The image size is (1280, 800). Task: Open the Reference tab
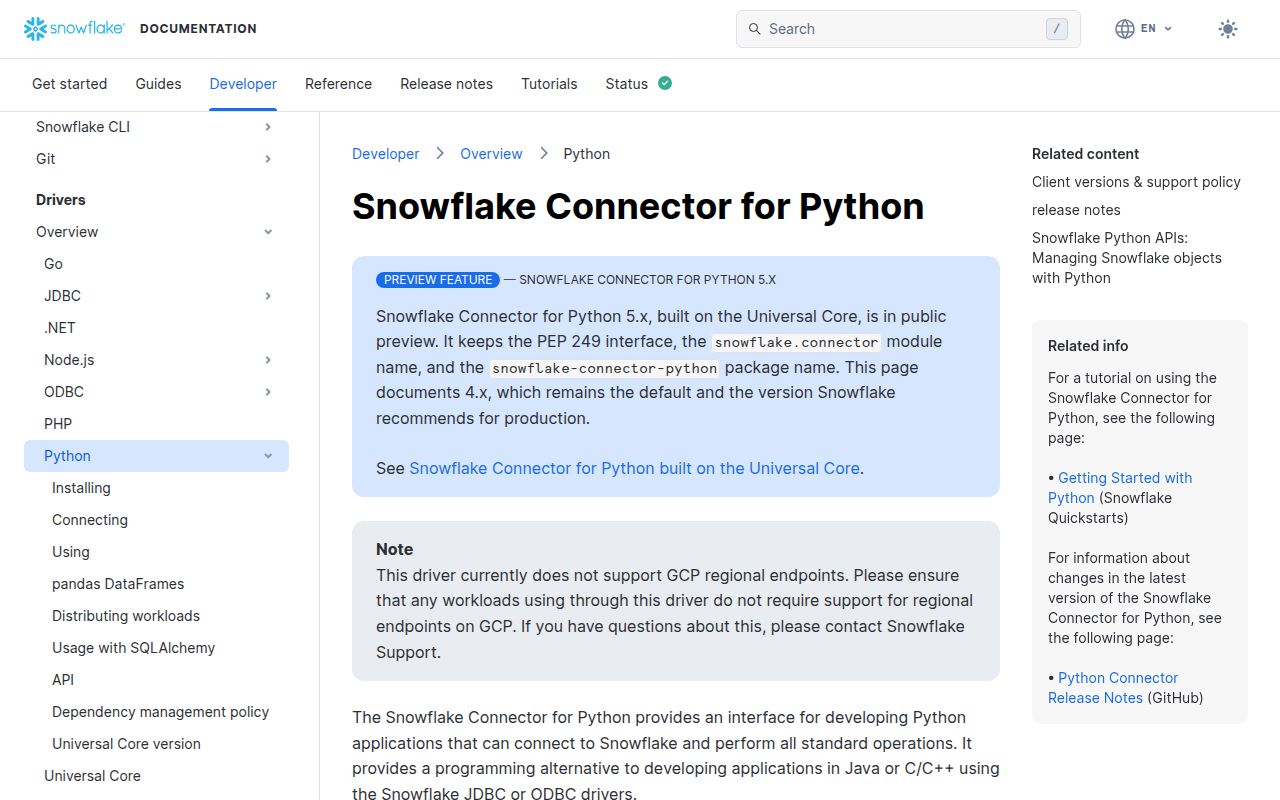tap(338, 84)
